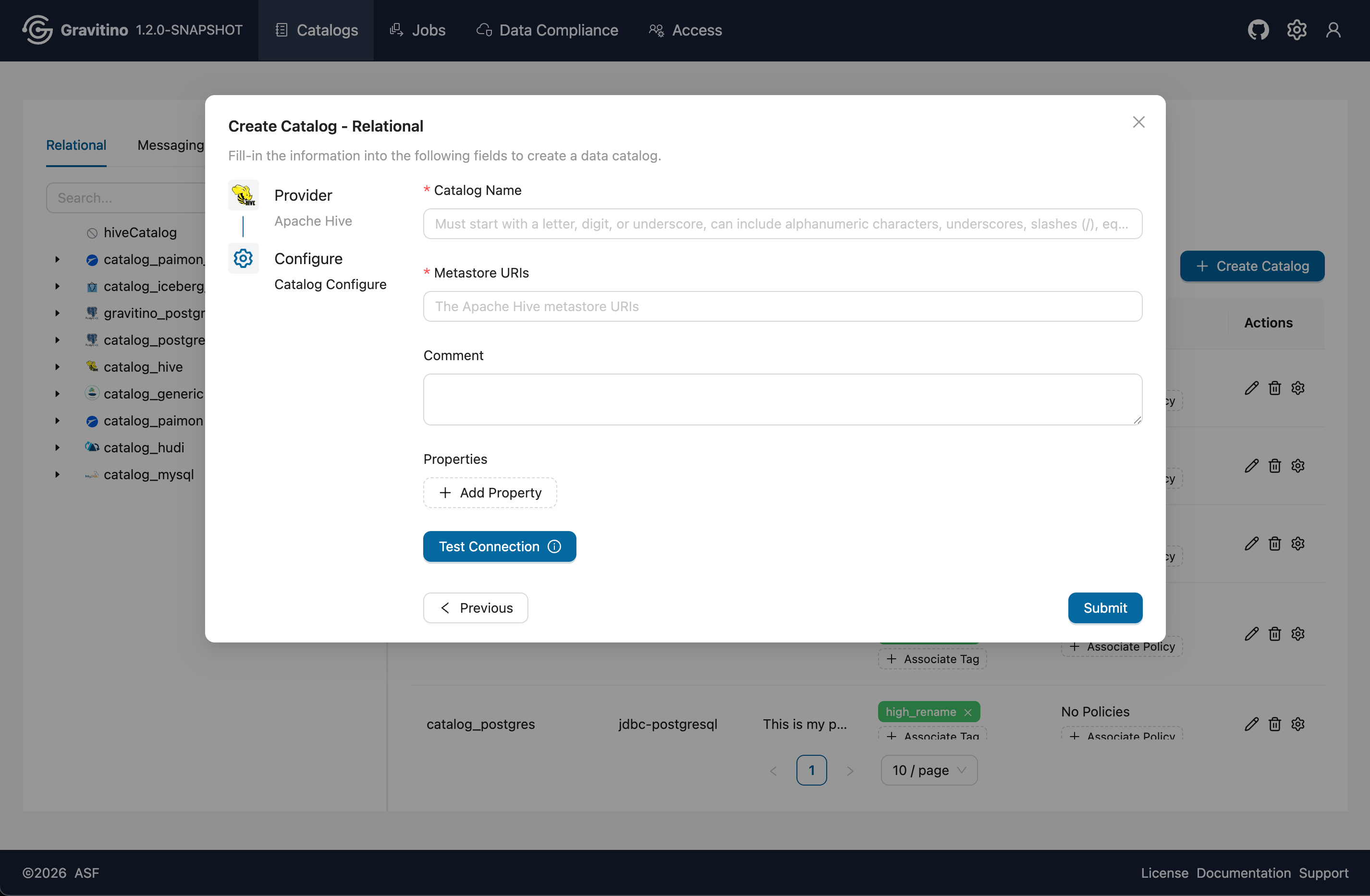Focus the Catalog Name input field
The image size is (1370, 896).
click(783, 224)
